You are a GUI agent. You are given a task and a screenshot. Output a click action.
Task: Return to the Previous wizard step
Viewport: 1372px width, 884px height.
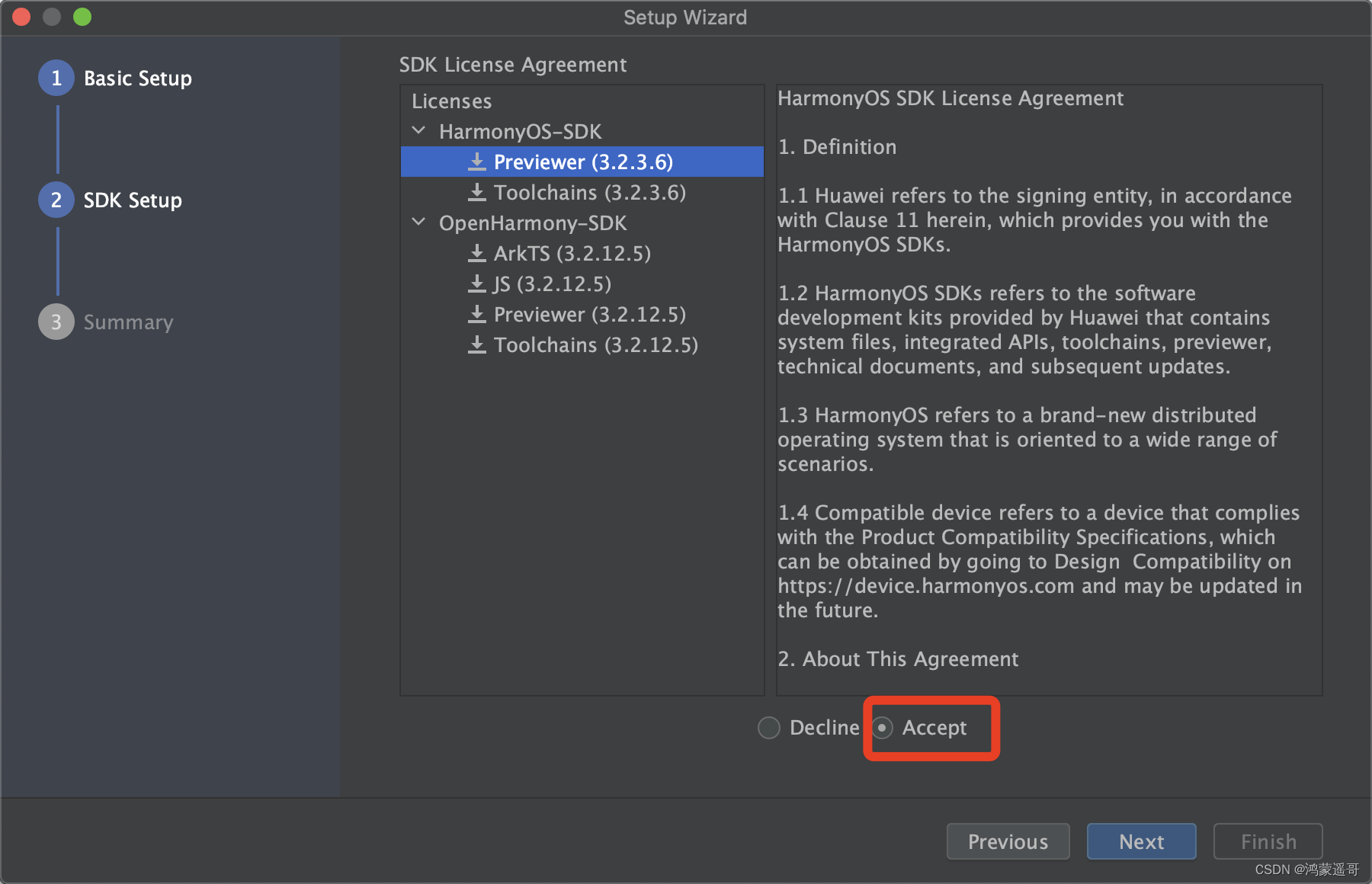(x=1008, y=841)
